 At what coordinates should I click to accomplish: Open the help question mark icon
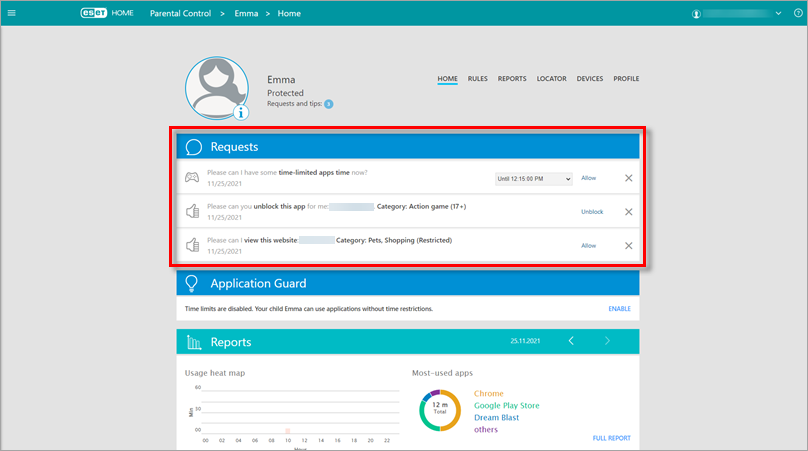click(x=797, y=14)
